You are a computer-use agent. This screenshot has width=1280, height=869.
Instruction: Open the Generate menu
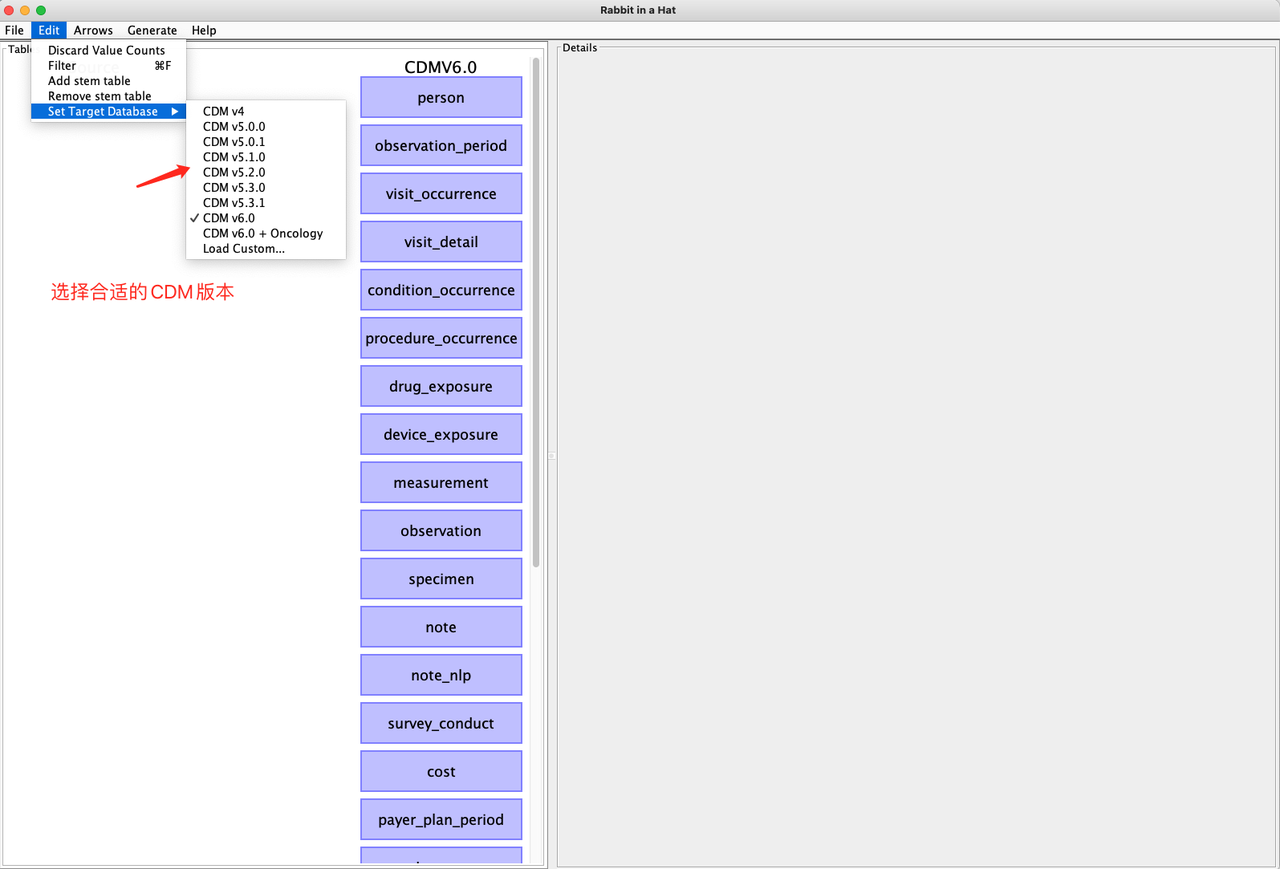click(x=152, y=30)
